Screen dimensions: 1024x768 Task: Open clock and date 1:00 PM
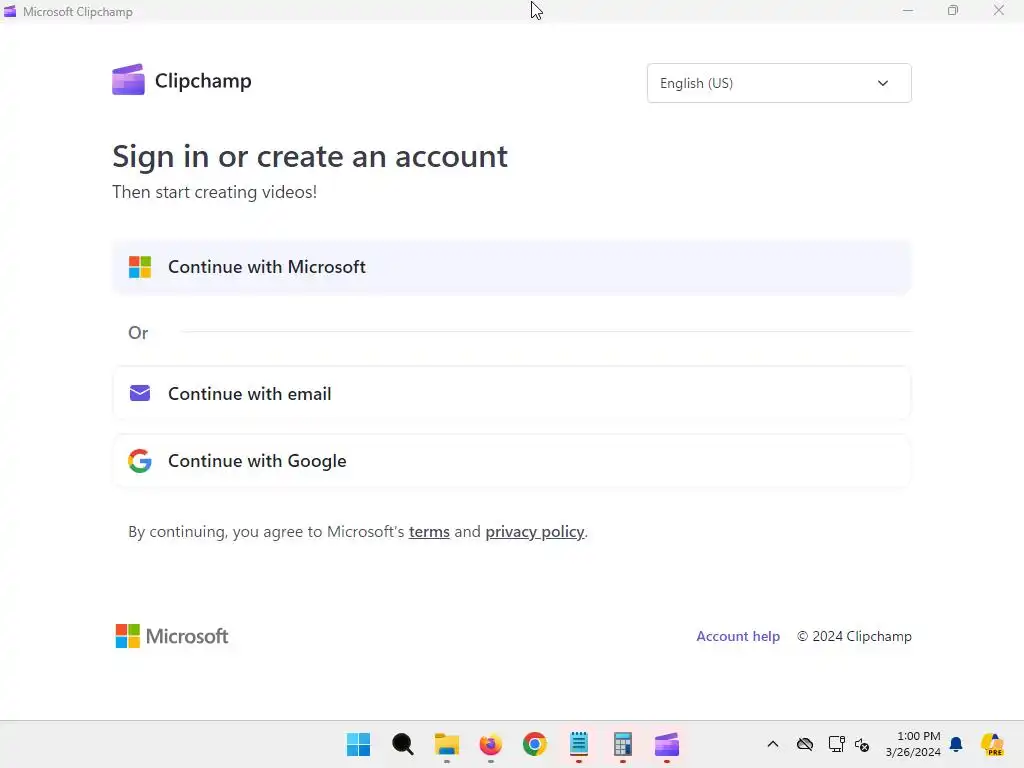tap(913, 744)
